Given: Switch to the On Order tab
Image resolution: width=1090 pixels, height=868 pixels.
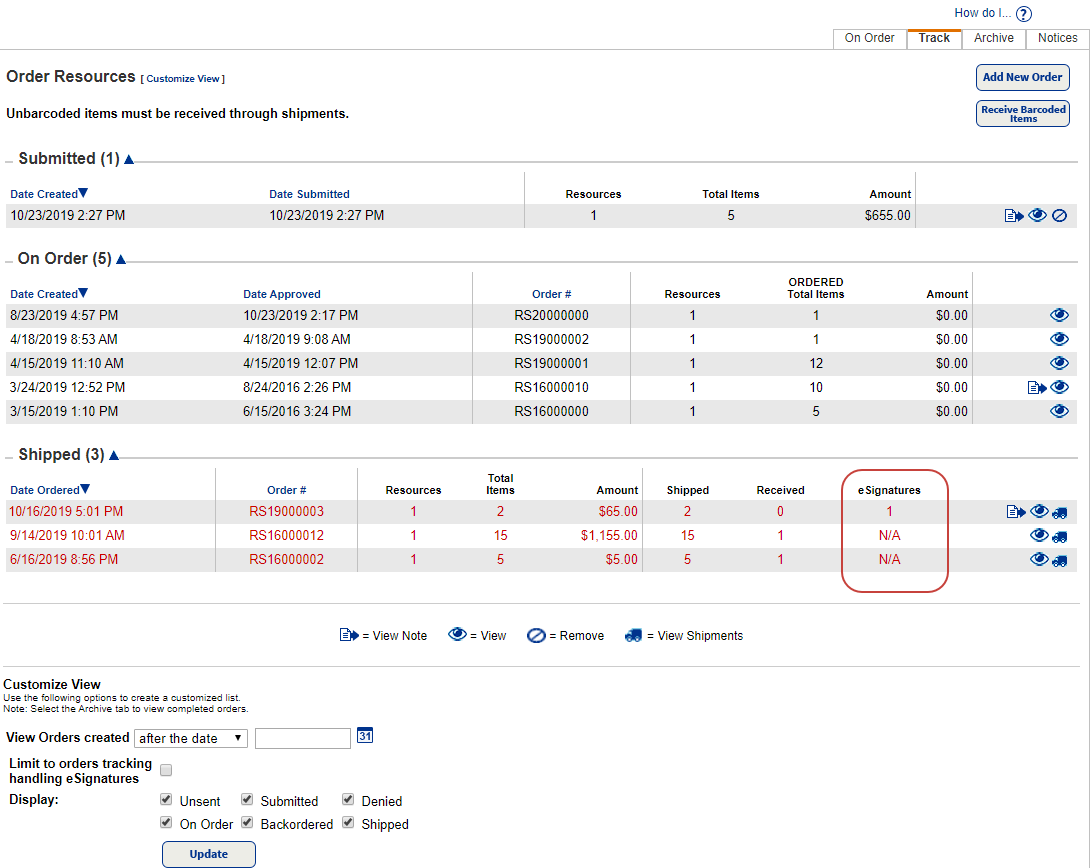Looking at the screenshot, I should tap(870, 39).
